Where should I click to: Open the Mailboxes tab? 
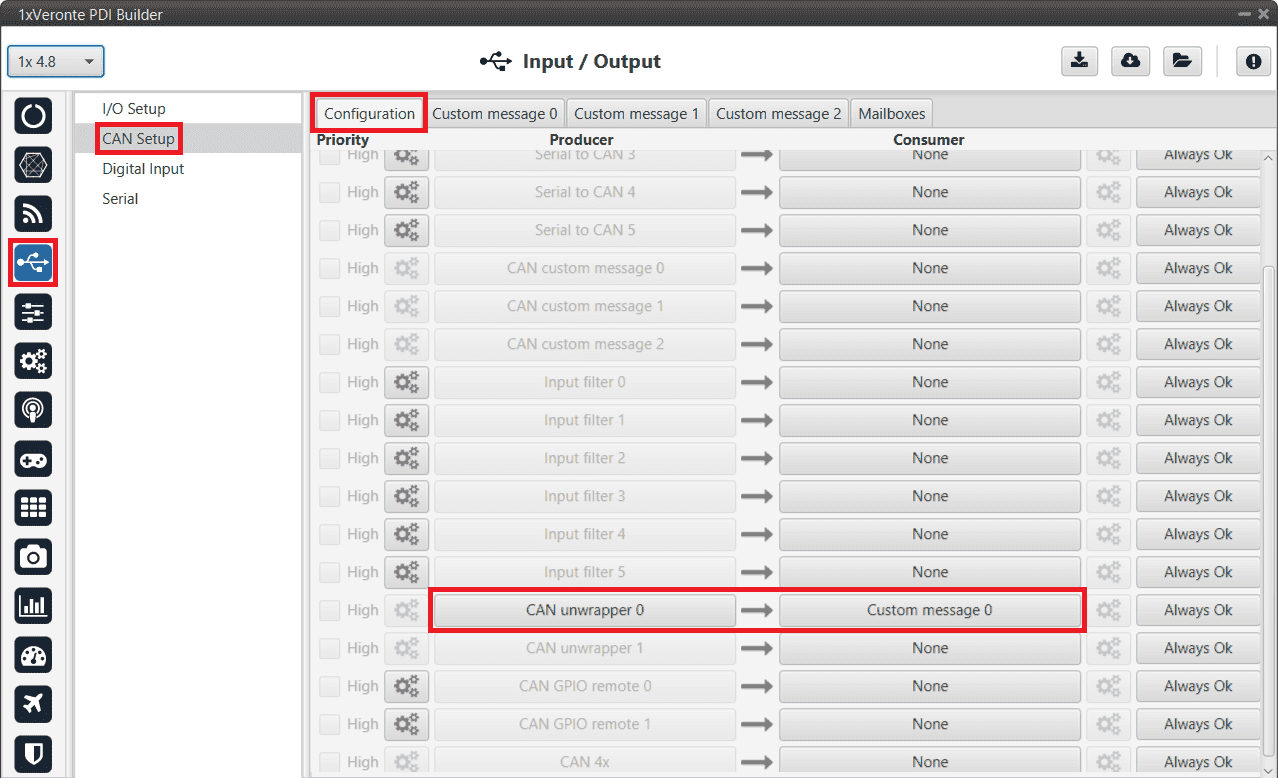pyautogui.click(x=892, y=113)
